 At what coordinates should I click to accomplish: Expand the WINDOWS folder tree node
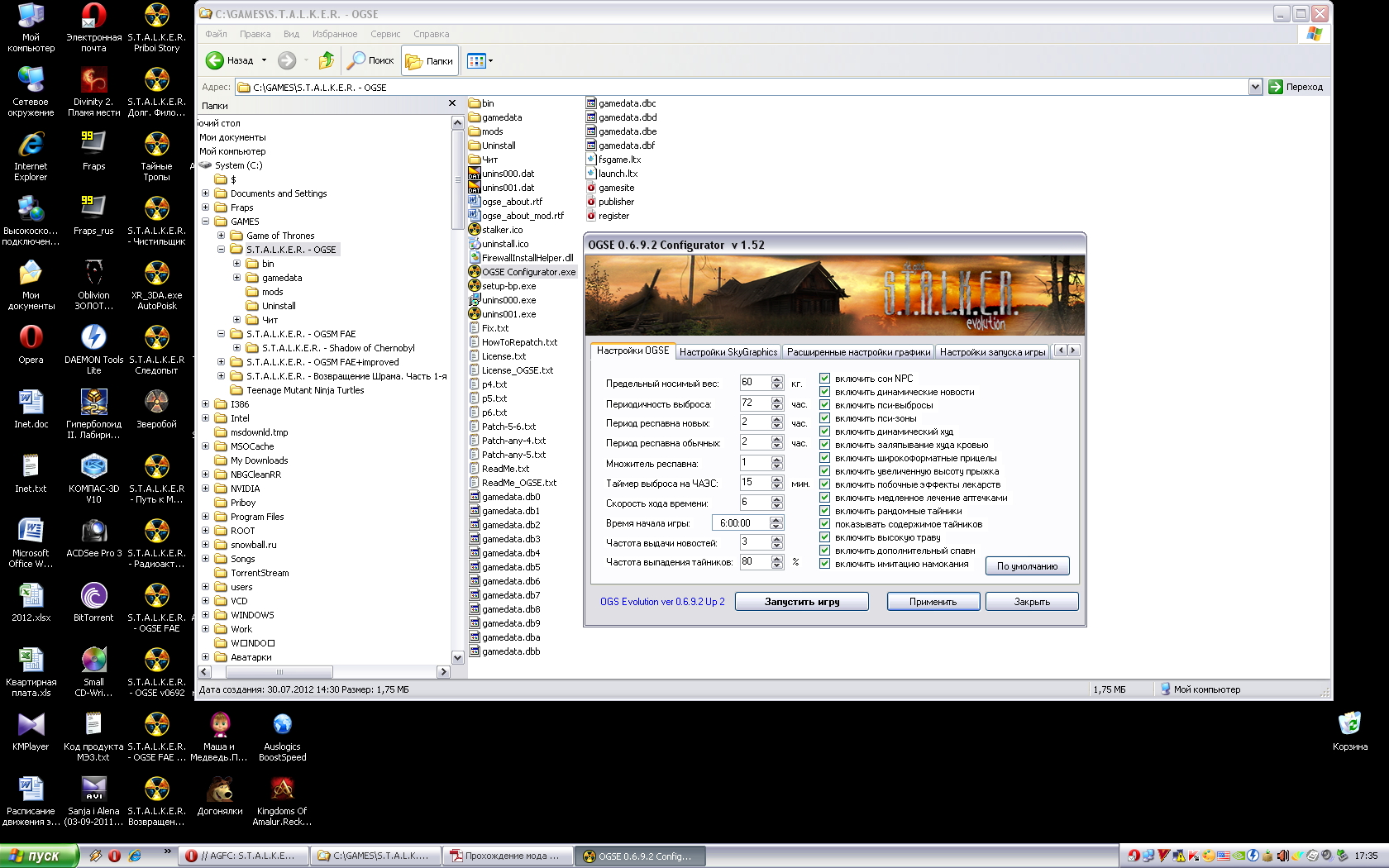(x=205, y=615)
